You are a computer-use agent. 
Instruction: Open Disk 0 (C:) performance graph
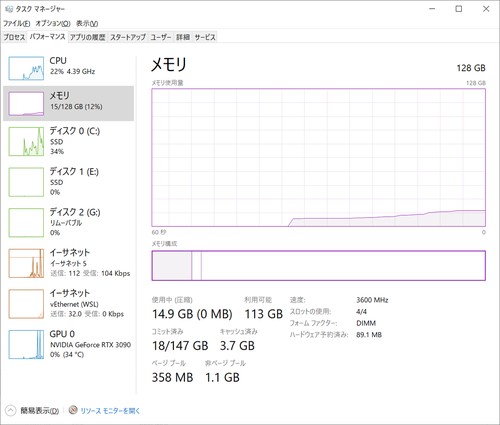68,141
